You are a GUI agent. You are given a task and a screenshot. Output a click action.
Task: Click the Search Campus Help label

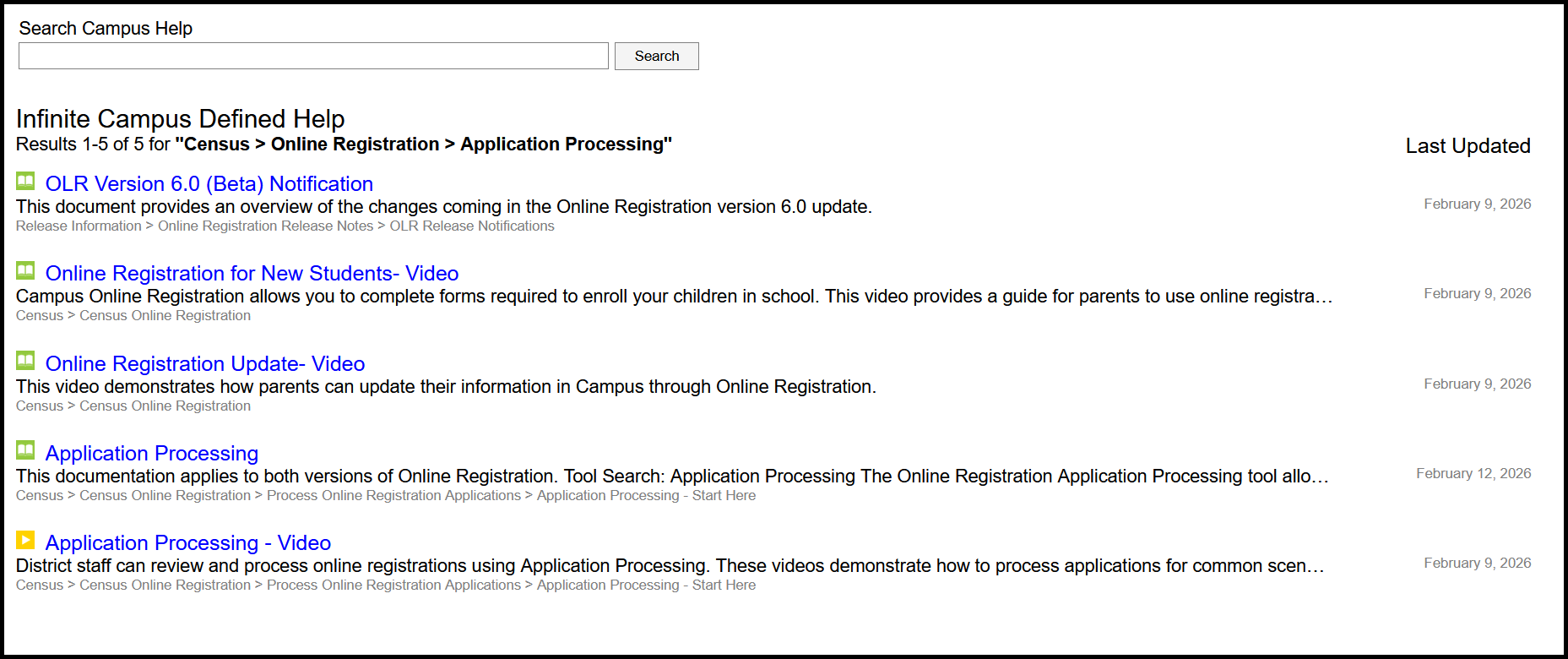(106, 29)
